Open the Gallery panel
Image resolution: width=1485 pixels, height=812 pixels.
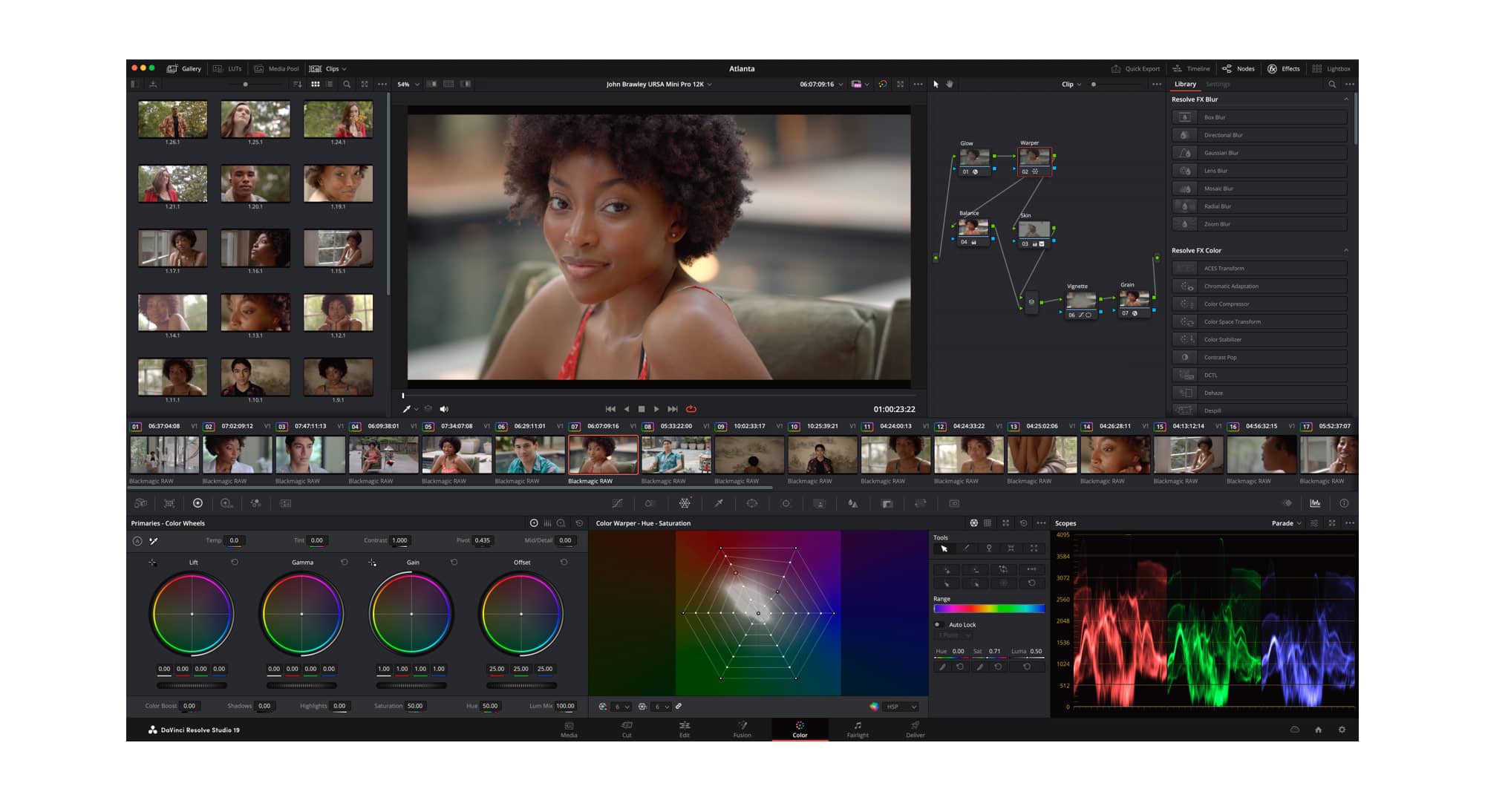tap(185, 68)
